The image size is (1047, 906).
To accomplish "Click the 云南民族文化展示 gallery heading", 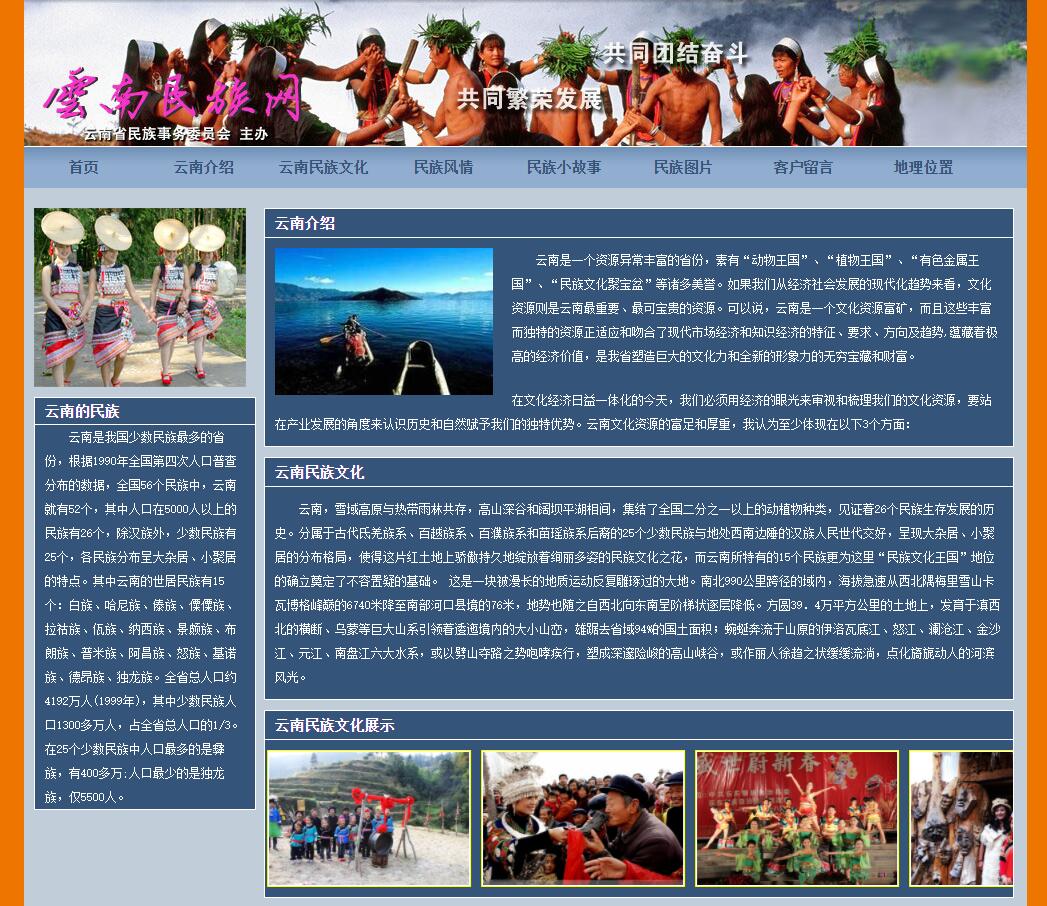I will 334,725.
